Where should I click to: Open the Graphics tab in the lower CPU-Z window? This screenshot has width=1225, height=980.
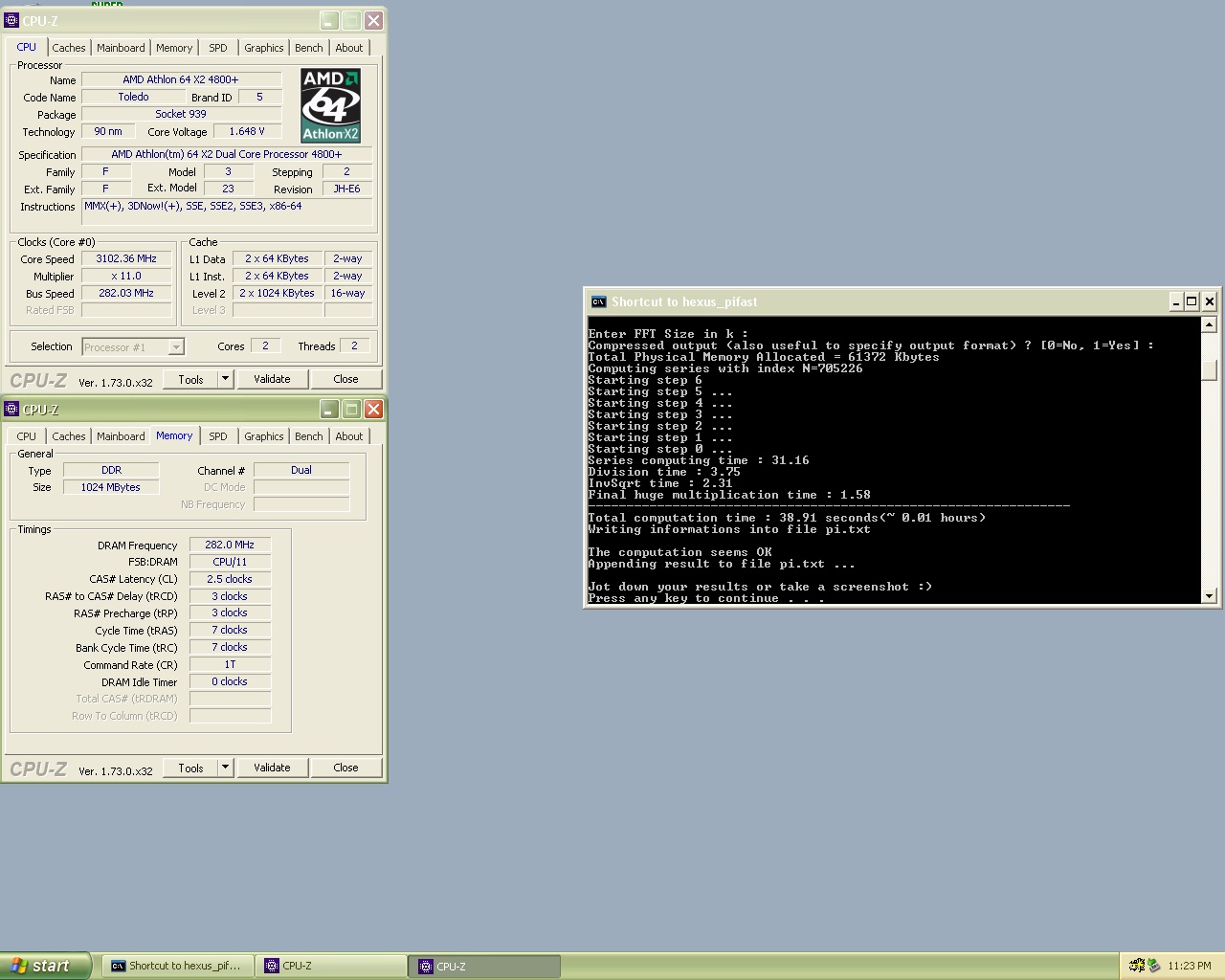click(x=264, y=436)
